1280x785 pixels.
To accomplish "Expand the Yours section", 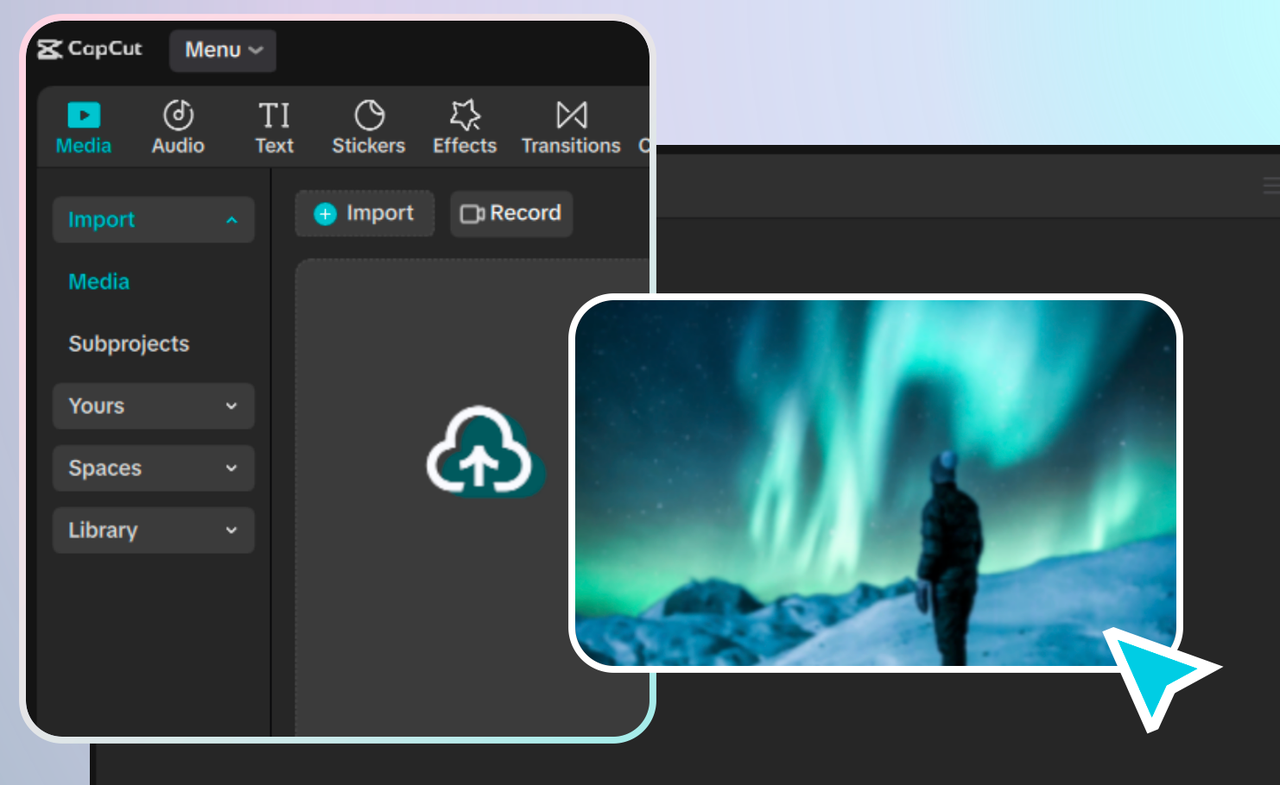I will 153,406.
